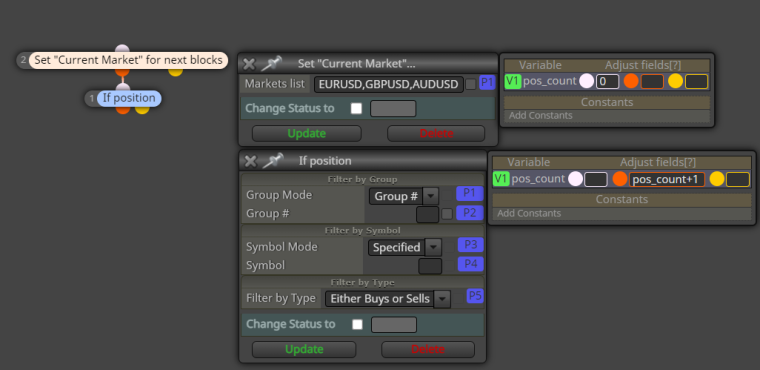Image resolution: width=760 pixels, height=370 pixels.
Task: Click white circle in top variables panel
Action: [x=586, y=81]
